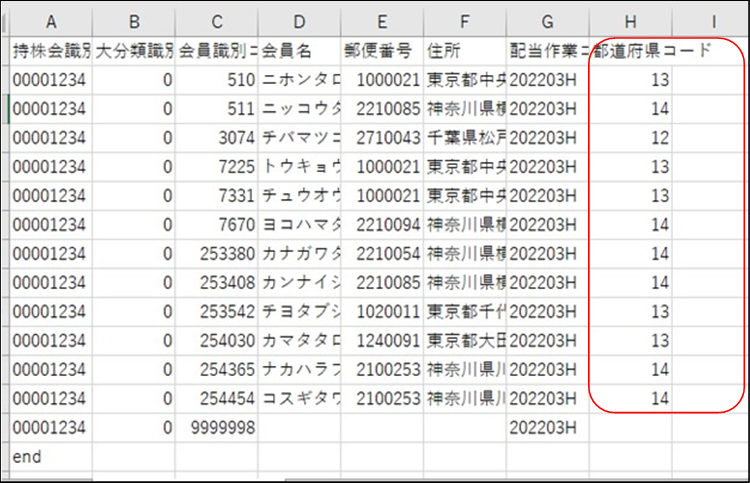The image size is (750, 483).
Task: Select postal code cell 2710043
Action: click(382, 138)
